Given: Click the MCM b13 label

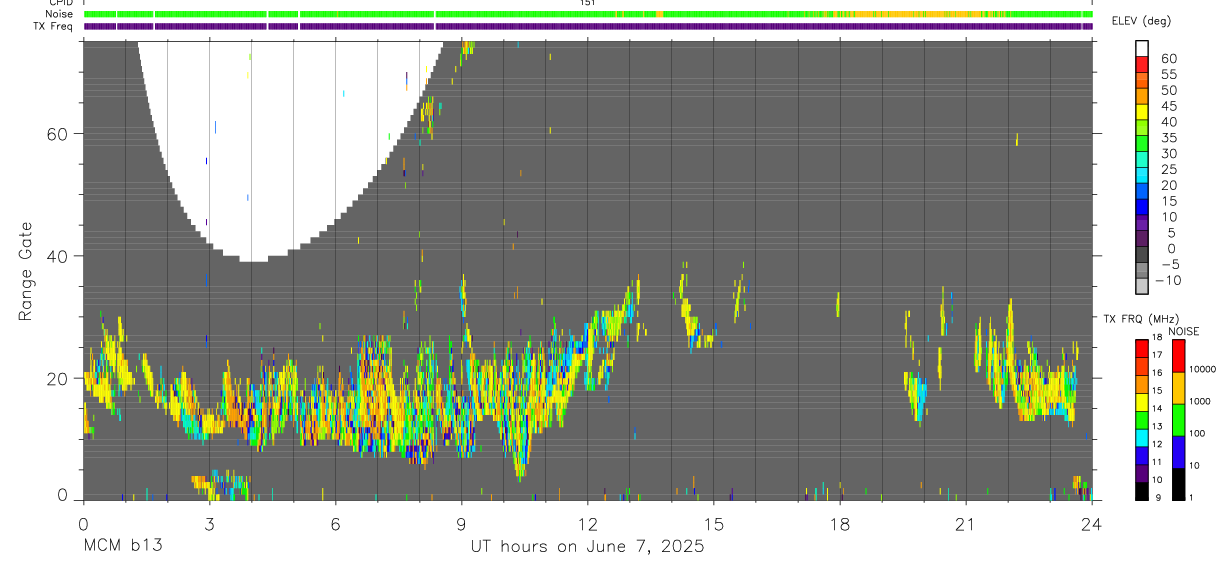Looking at the screenshot, I should [122, 547].
